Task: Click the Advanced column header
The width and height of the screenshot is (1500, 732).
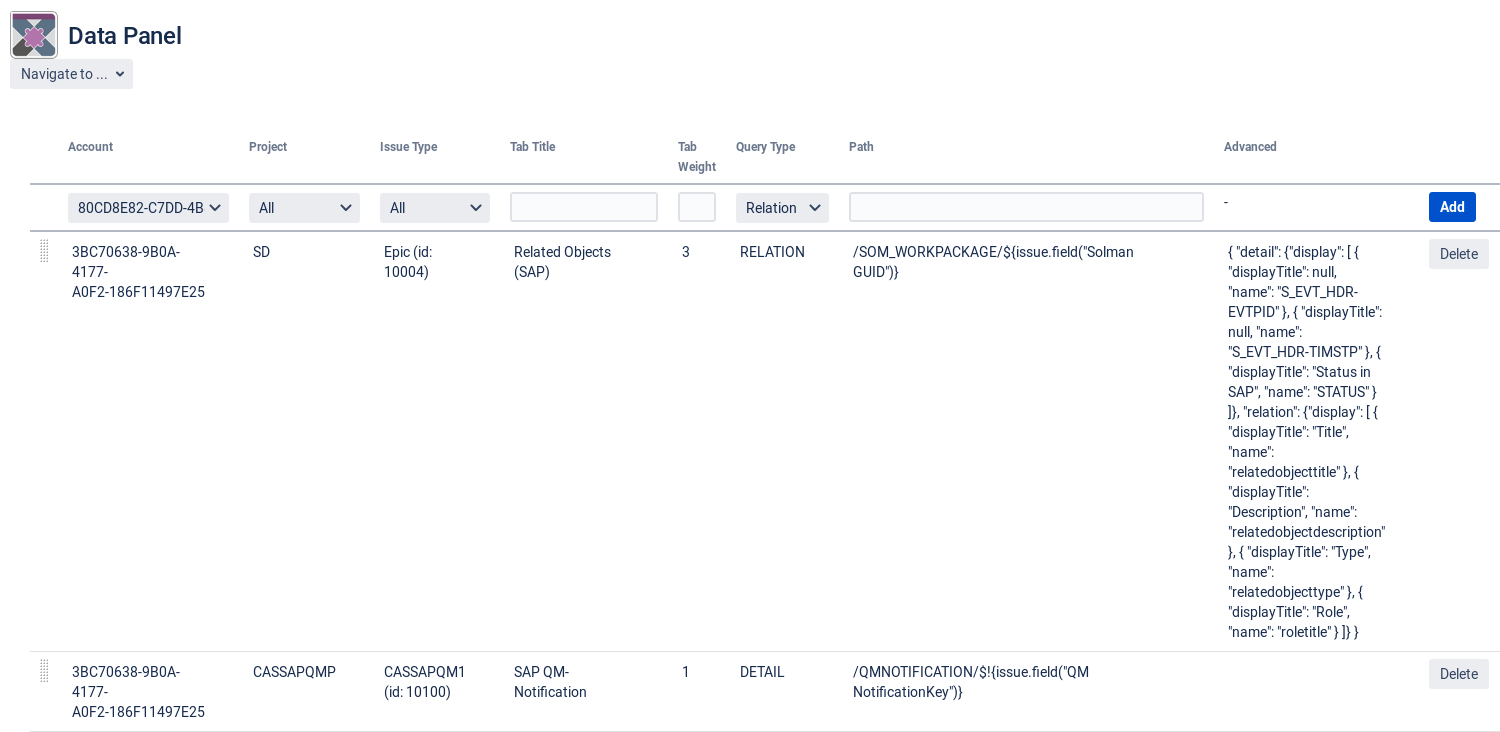Action: (1250, 147)
